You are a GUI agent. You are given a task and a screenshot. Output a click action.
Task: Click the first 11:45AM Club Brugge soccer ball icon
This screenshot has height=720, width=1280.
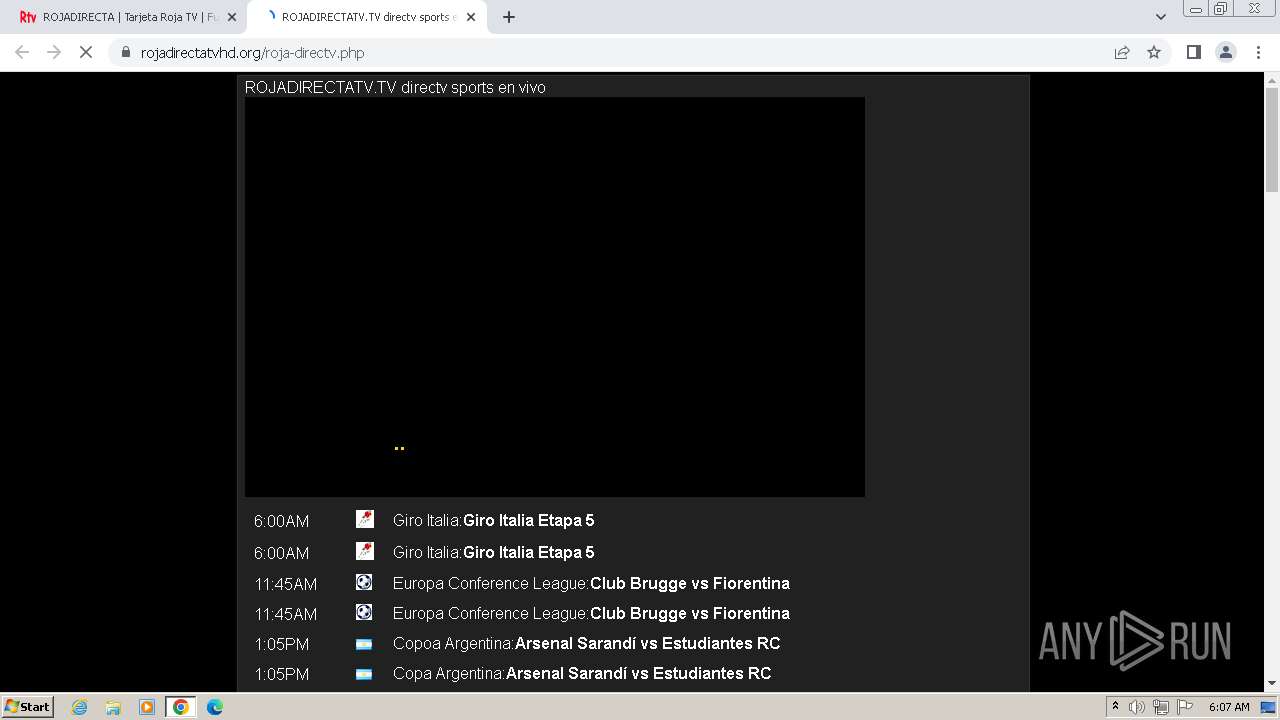point(364,582)
